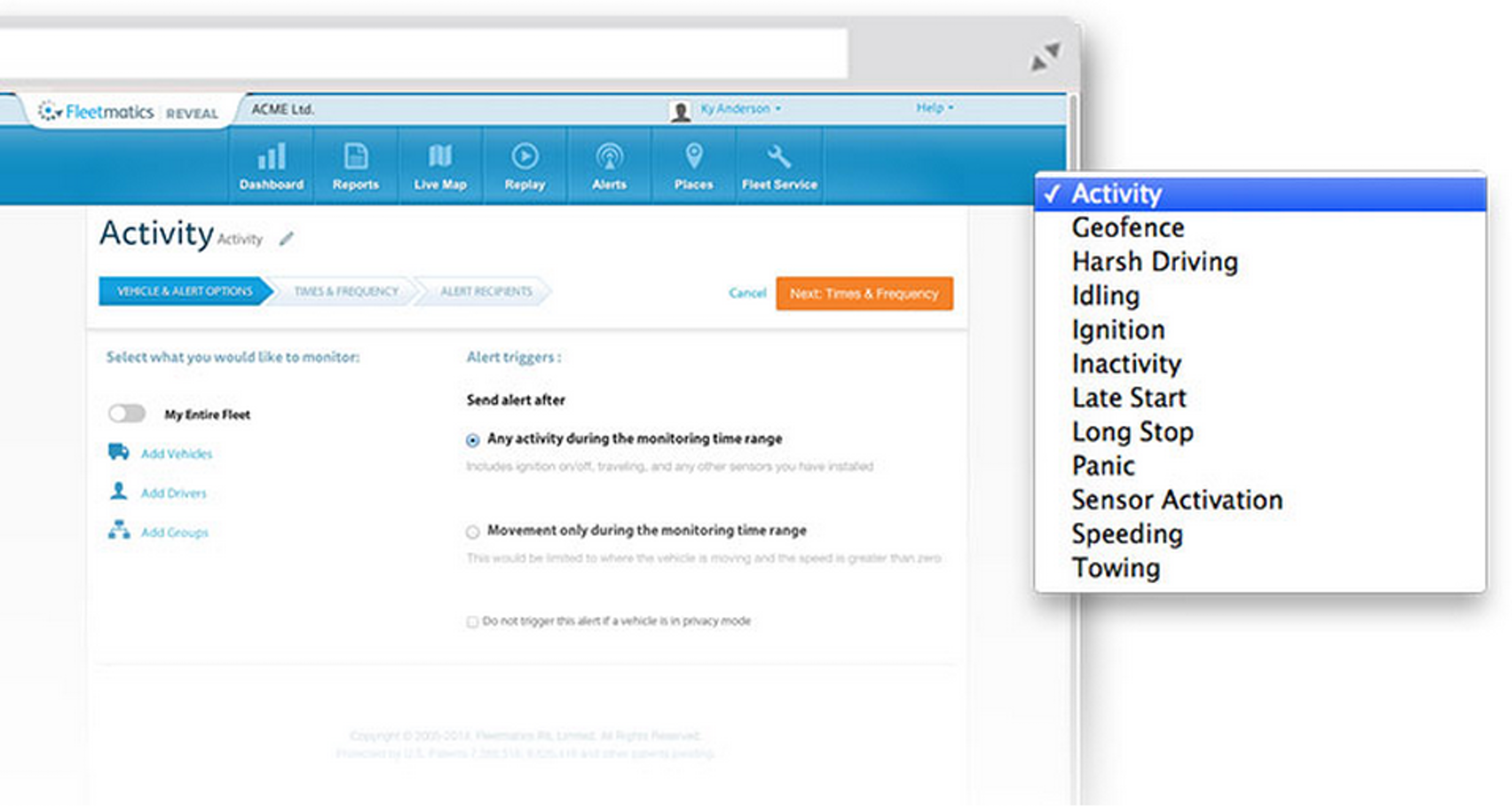Image resolution: width=1512 pixels, height=807 pixels.
Task: Click the pencil edit icon beside Activity
Action: pyautogui.click(x=287, y=239)
